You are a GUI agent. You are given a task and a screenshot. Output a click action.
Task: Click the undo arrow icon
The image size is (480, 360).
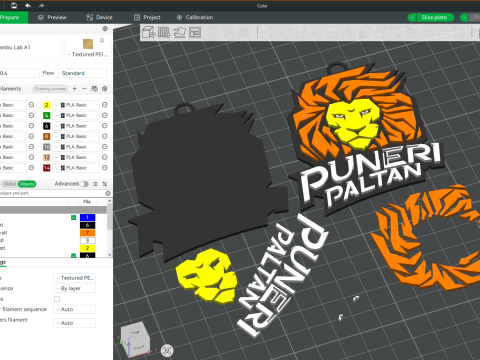[28, 5]
